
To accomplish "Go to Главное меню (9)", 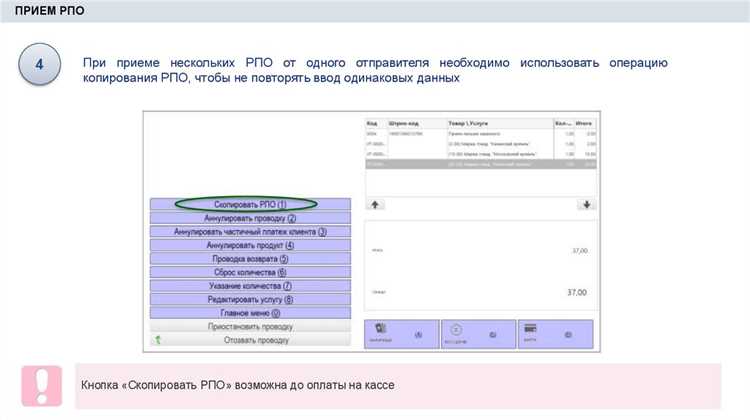I will pyautogui.click(x=250, y=313).
